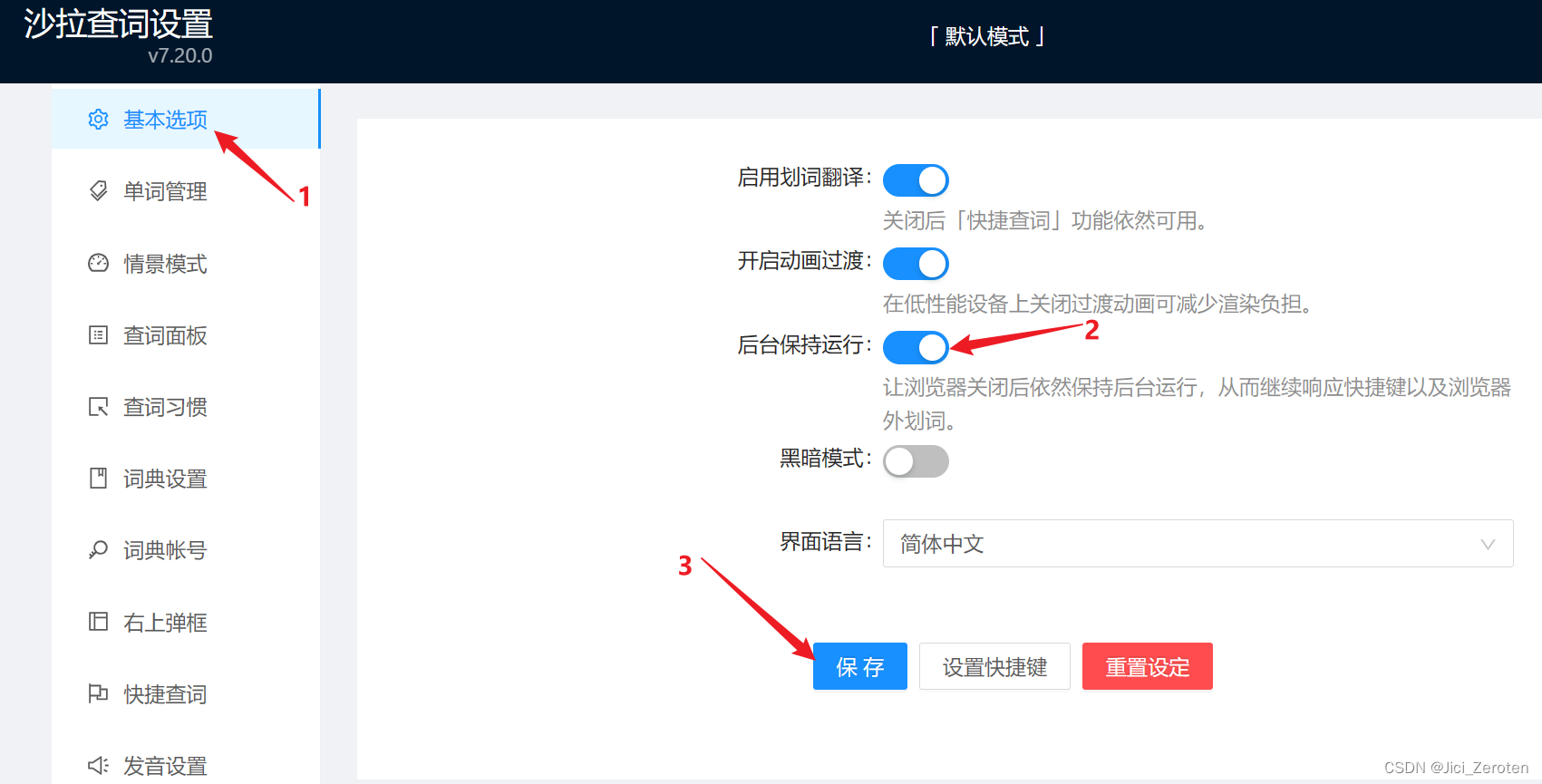The image size is (1542, 784).
Task: Click the layout icon beside 右上弹框
Action: pyautogui.click(x=98, y=622)
